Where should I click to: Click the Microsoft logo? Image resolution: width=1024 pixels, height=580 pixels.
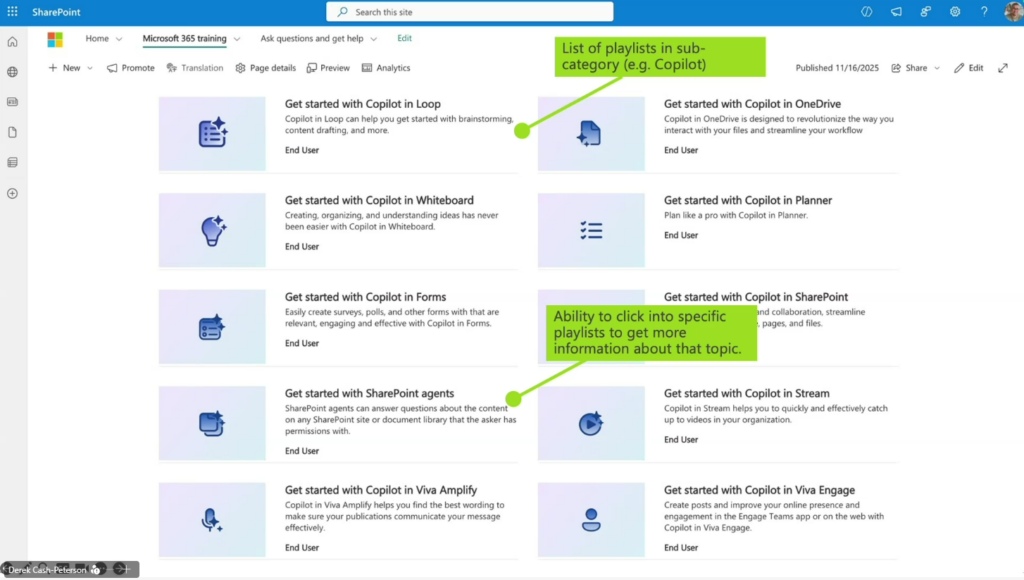point(55,39)
